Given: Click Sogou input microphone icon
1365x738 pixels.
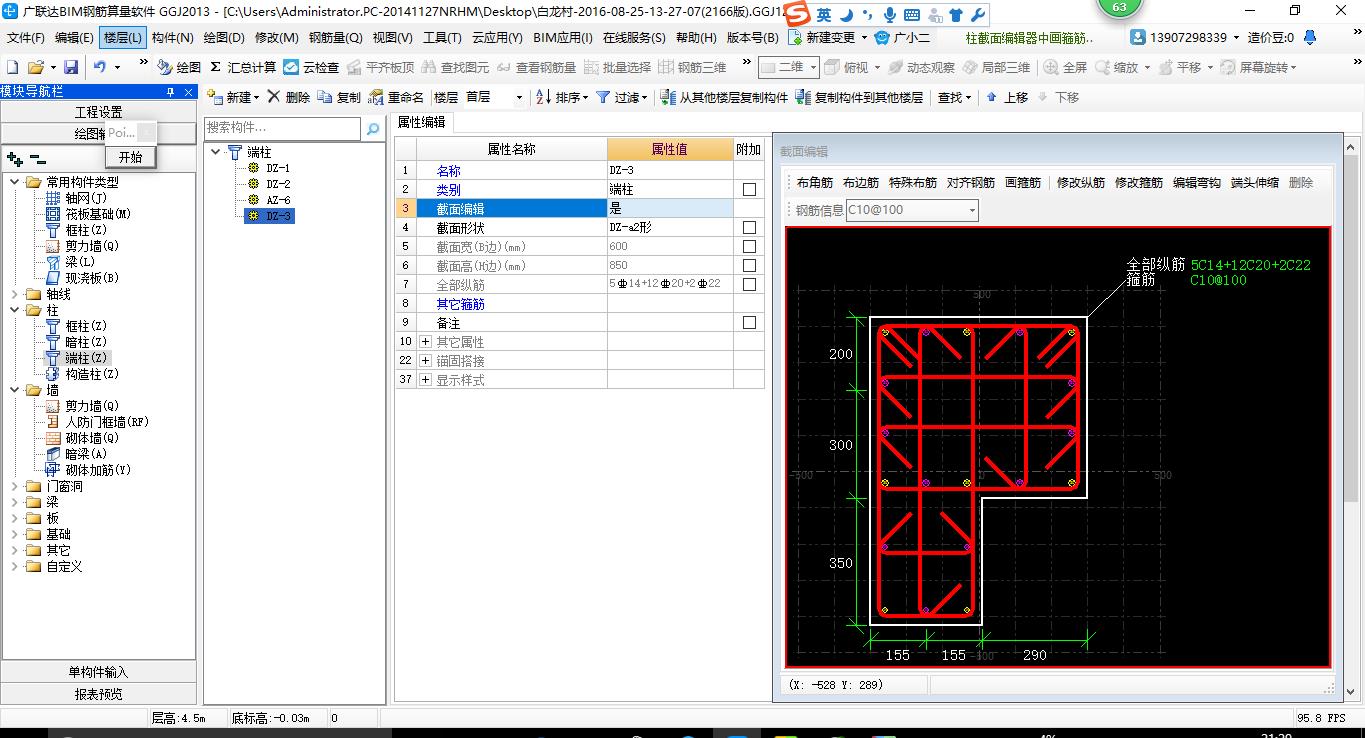Looking at the screenshot, I should pos(889,15).
